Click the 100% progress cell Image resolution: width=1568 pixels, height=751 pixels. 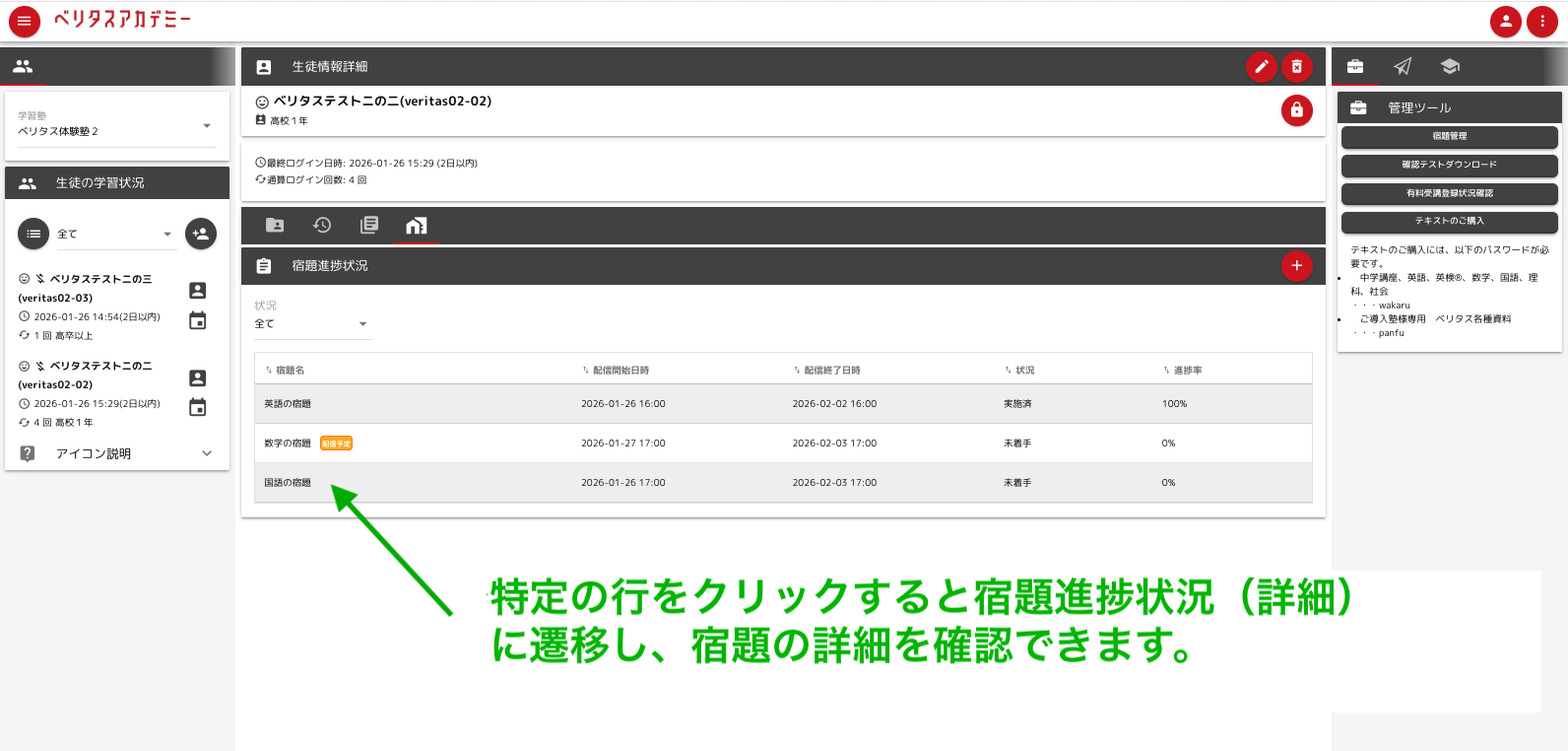[x=1174, y=404]
